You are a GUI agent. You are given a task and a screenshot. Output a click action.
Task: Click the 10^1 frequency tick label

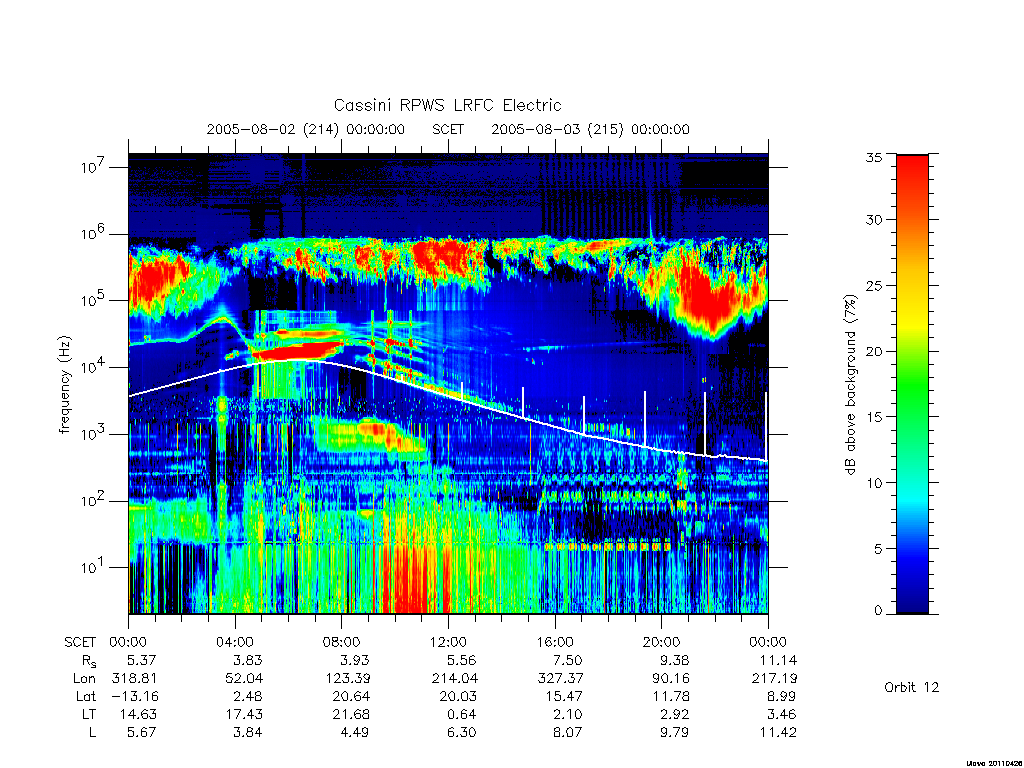(x=94, y=567)
